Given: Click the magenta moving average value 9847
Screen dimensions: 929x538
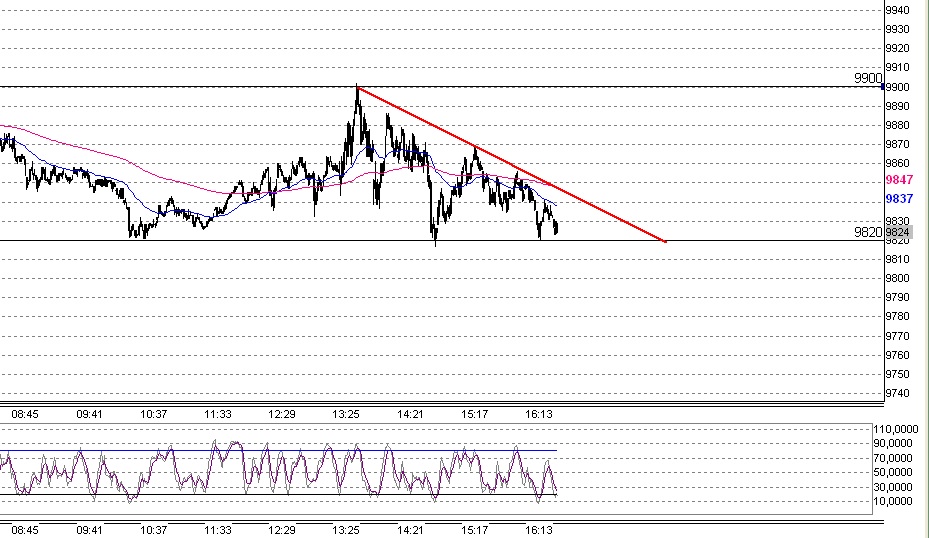Looking at the screenshot, I should pyautogui.click(x=899, y=180).
